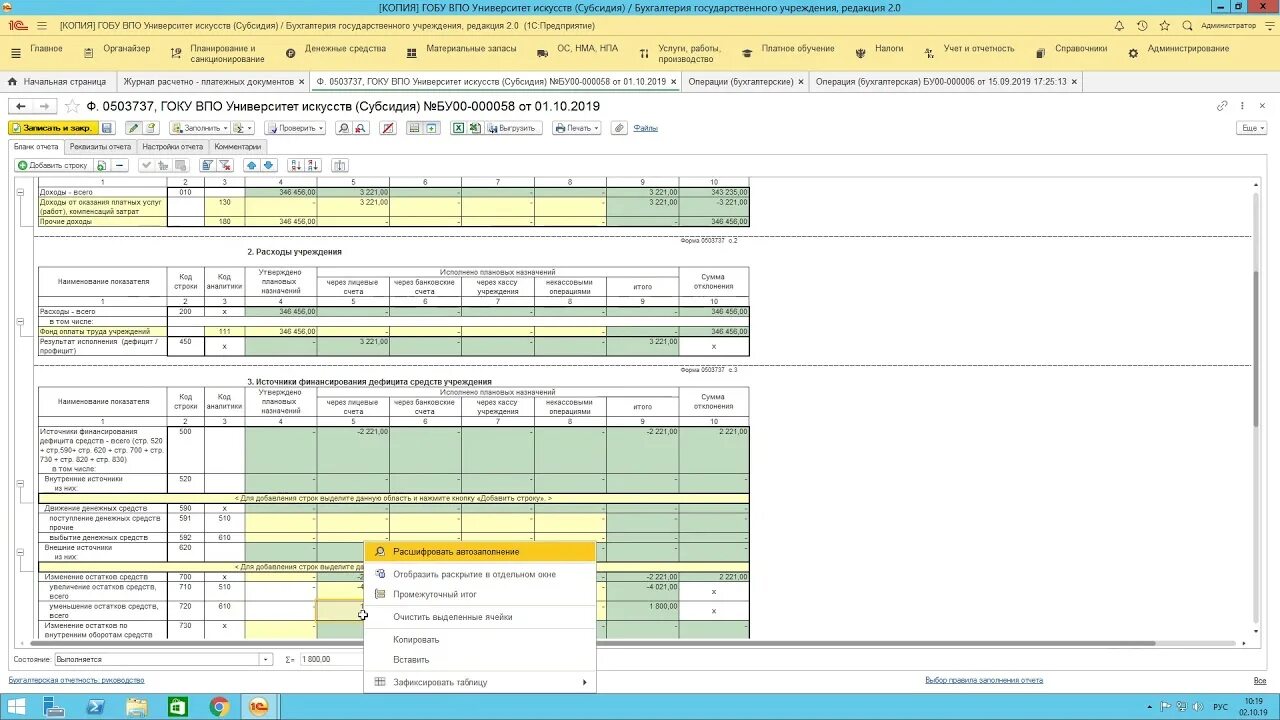
Task: Click the three-dot document menu icon
Action: coord(1242,105)
